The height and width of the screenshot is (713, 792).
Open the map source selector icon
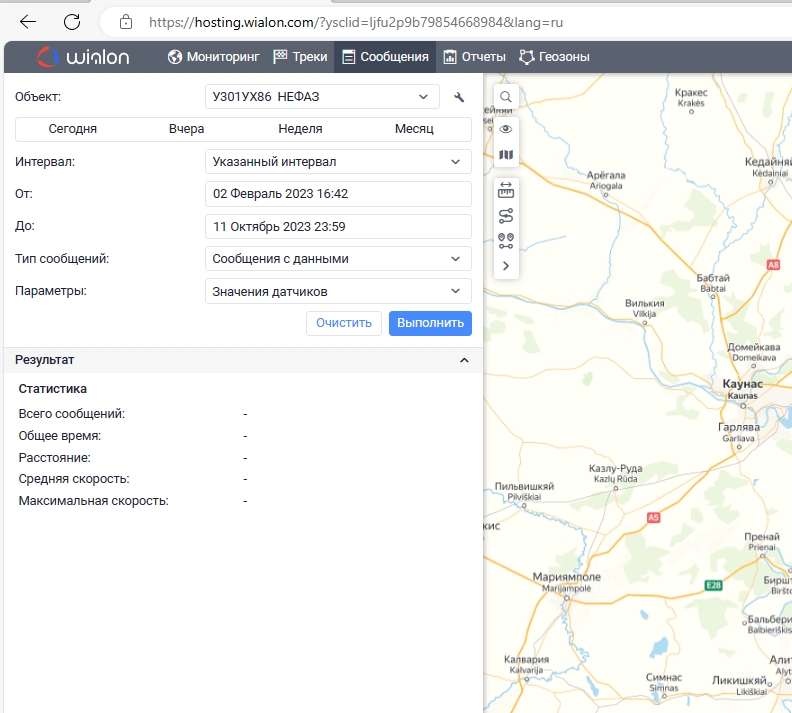point(506,155)
